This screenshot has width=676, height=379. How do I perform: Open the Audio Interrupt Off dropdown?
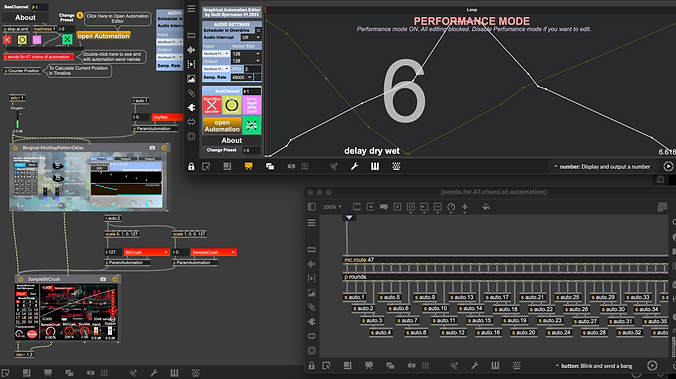click(250, 38)
